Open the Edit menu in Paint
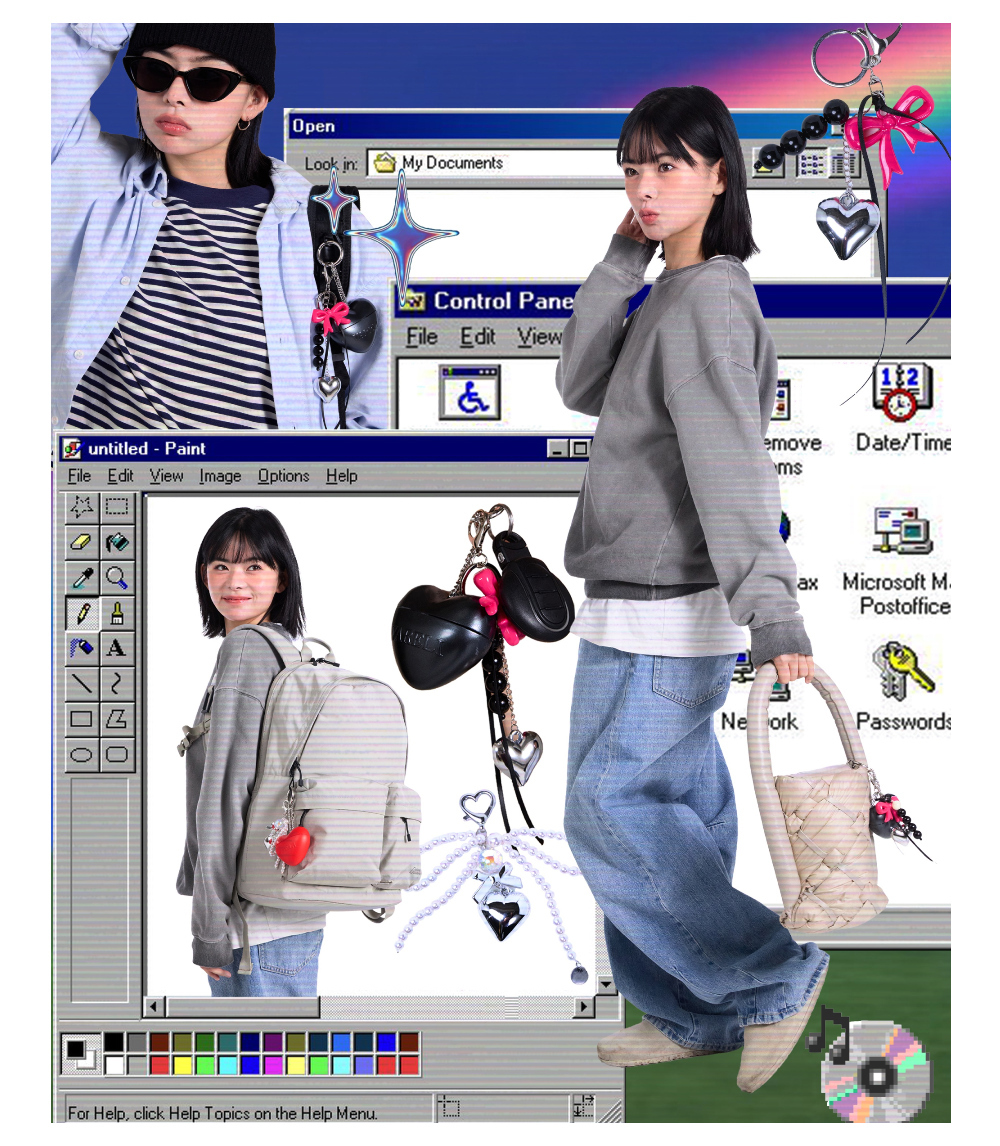1000x1146 pixels. point(120,476)
